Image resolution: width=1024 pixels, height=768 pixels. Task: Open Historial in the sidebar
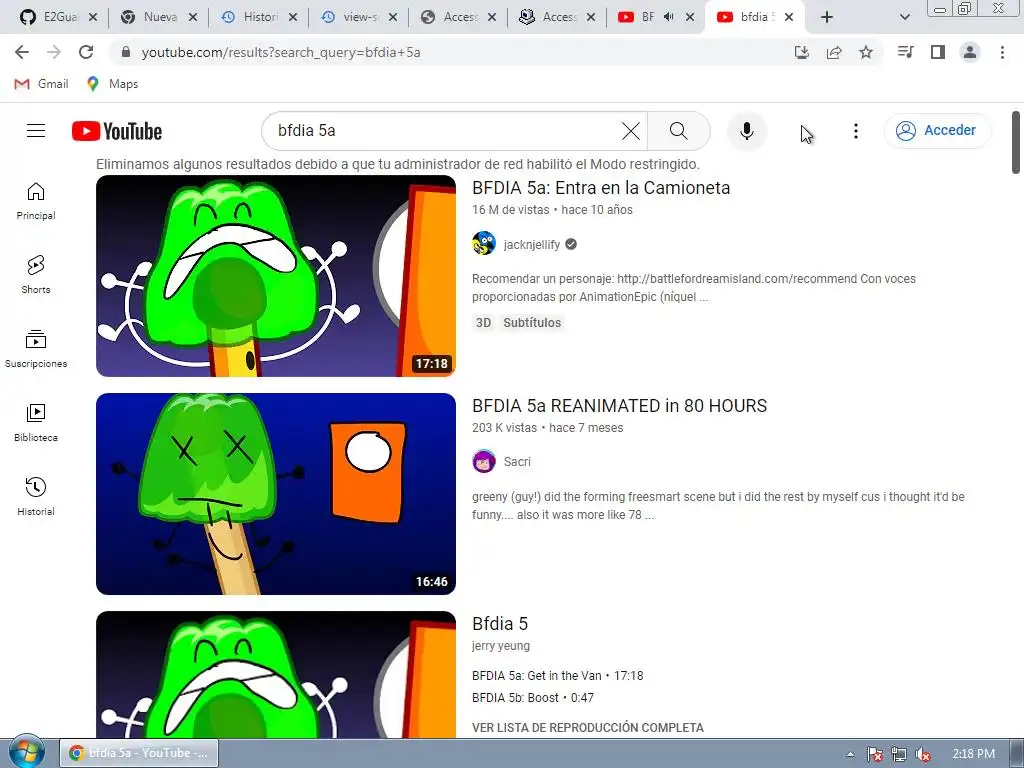click(x=36, y=497)
